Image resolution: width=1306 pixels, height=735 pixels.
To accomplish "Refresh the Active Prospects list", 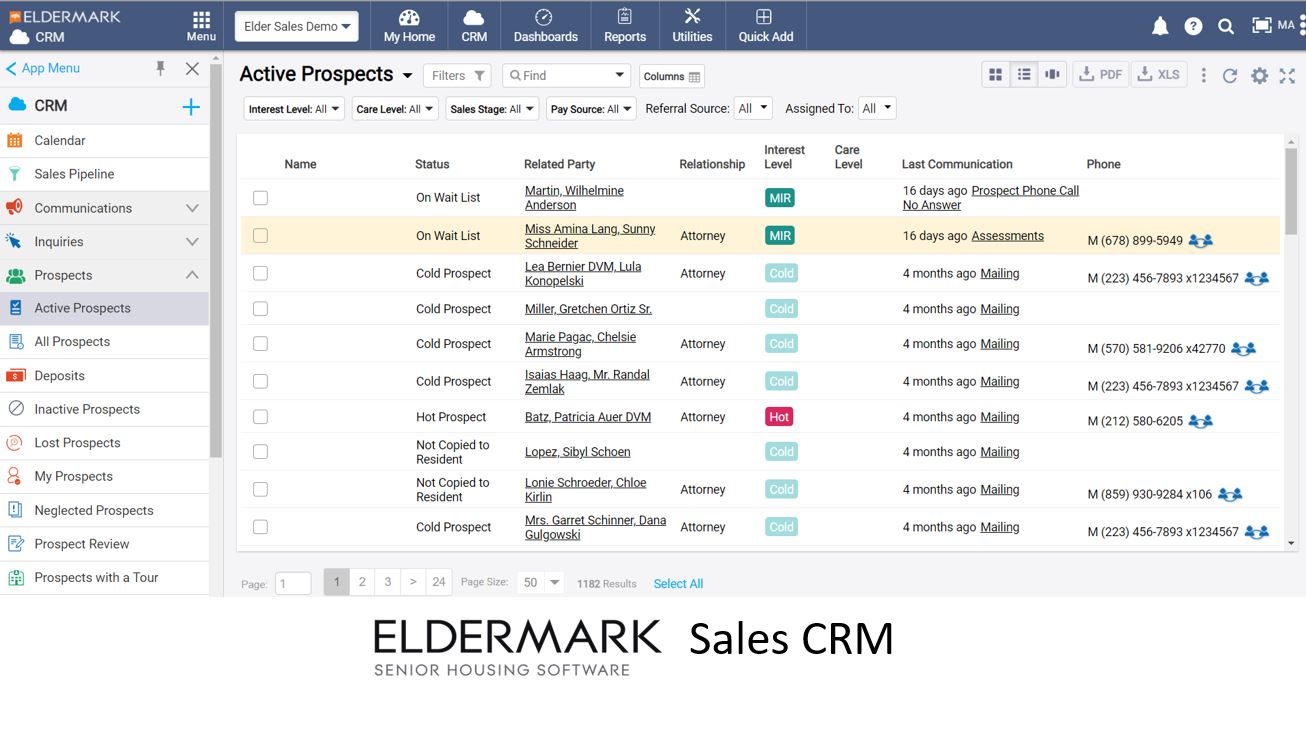I will tap(1230, 76).
